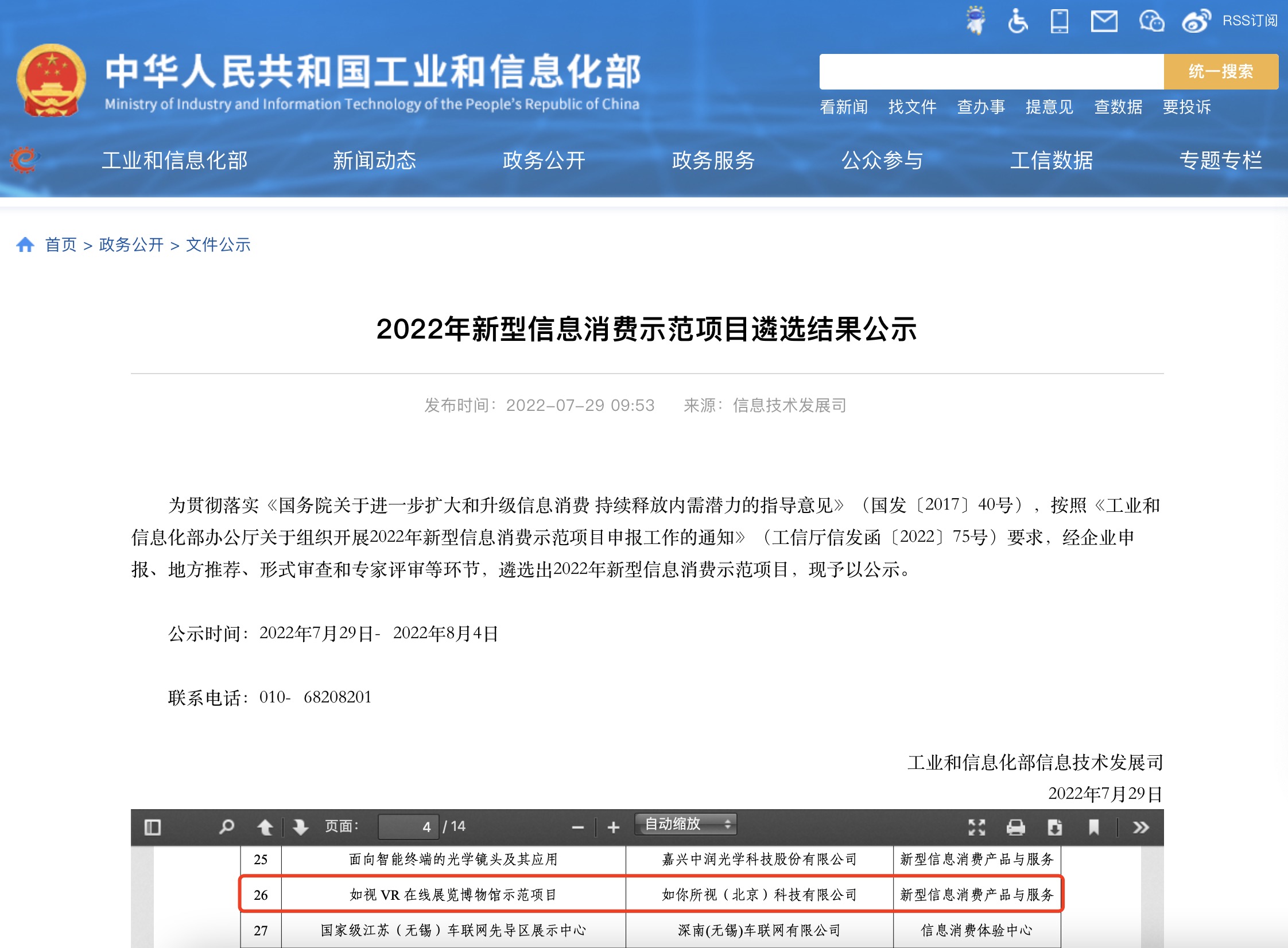
Task: Zoom out the PDF with minus
Action: [578, 827]
